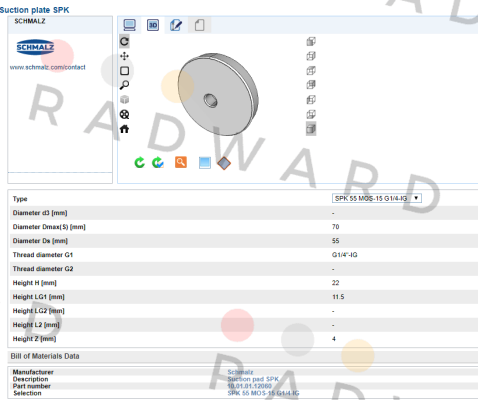The image size is (478, 400).
Task: Open the edit document tab
Action: coord(176,25)
